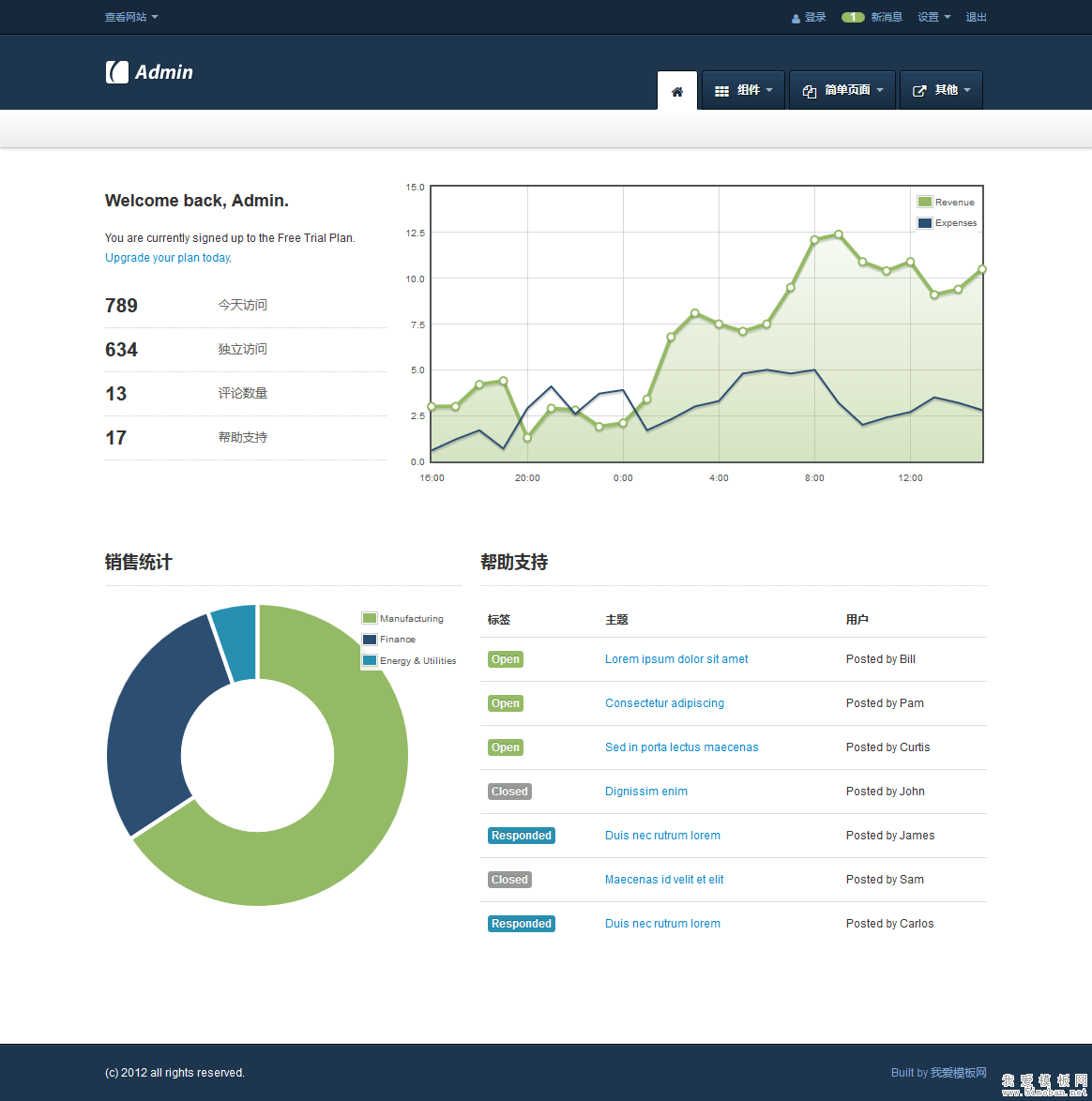This screenshot has height=1101, width=1092.
Task: Click the green new messages count badge
Action: [x=853, y=17]
